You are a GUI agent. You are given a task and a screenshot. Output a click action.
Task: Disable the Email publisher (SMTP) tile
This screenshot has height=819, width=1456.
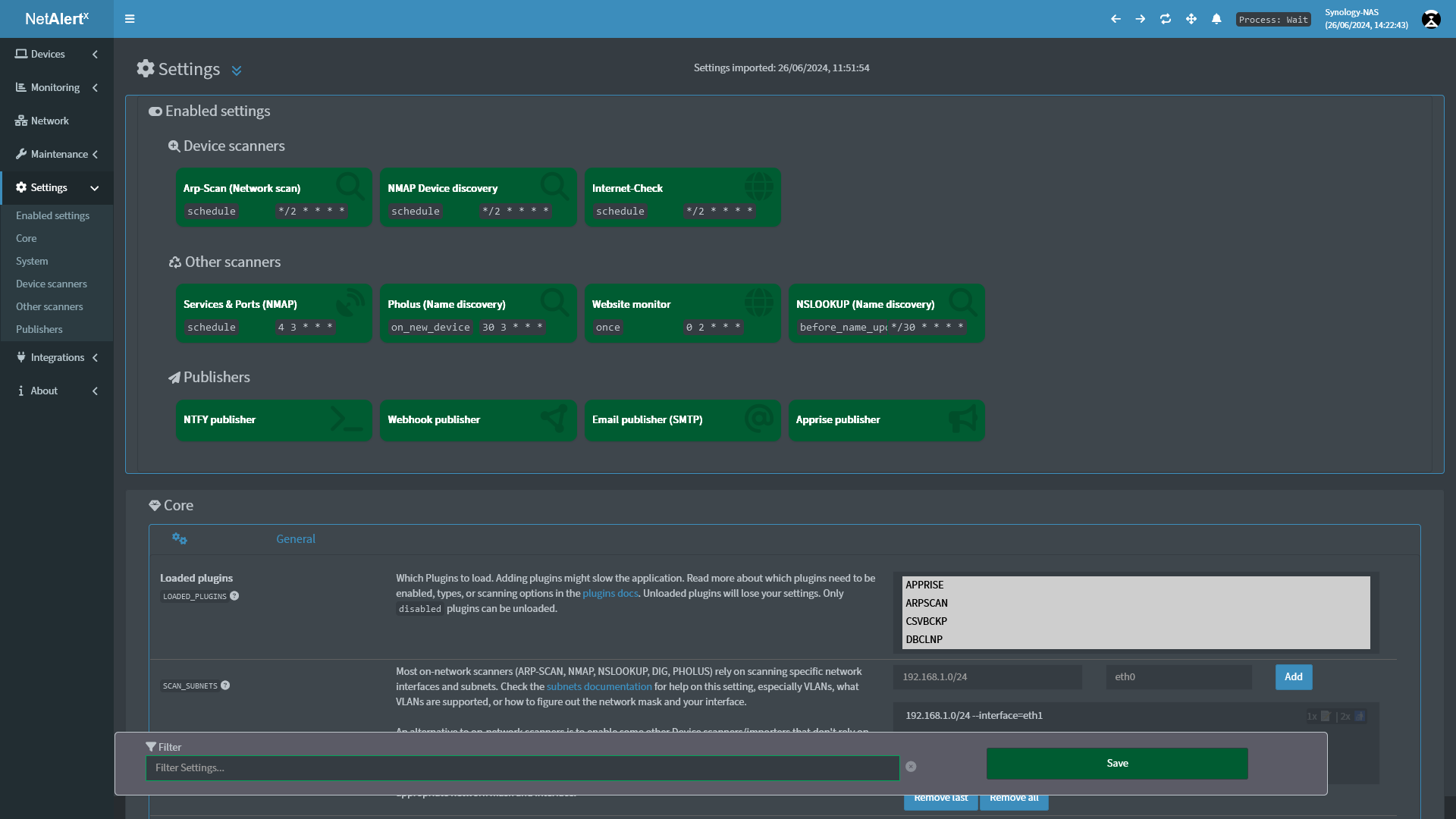(x=682, y=420)
